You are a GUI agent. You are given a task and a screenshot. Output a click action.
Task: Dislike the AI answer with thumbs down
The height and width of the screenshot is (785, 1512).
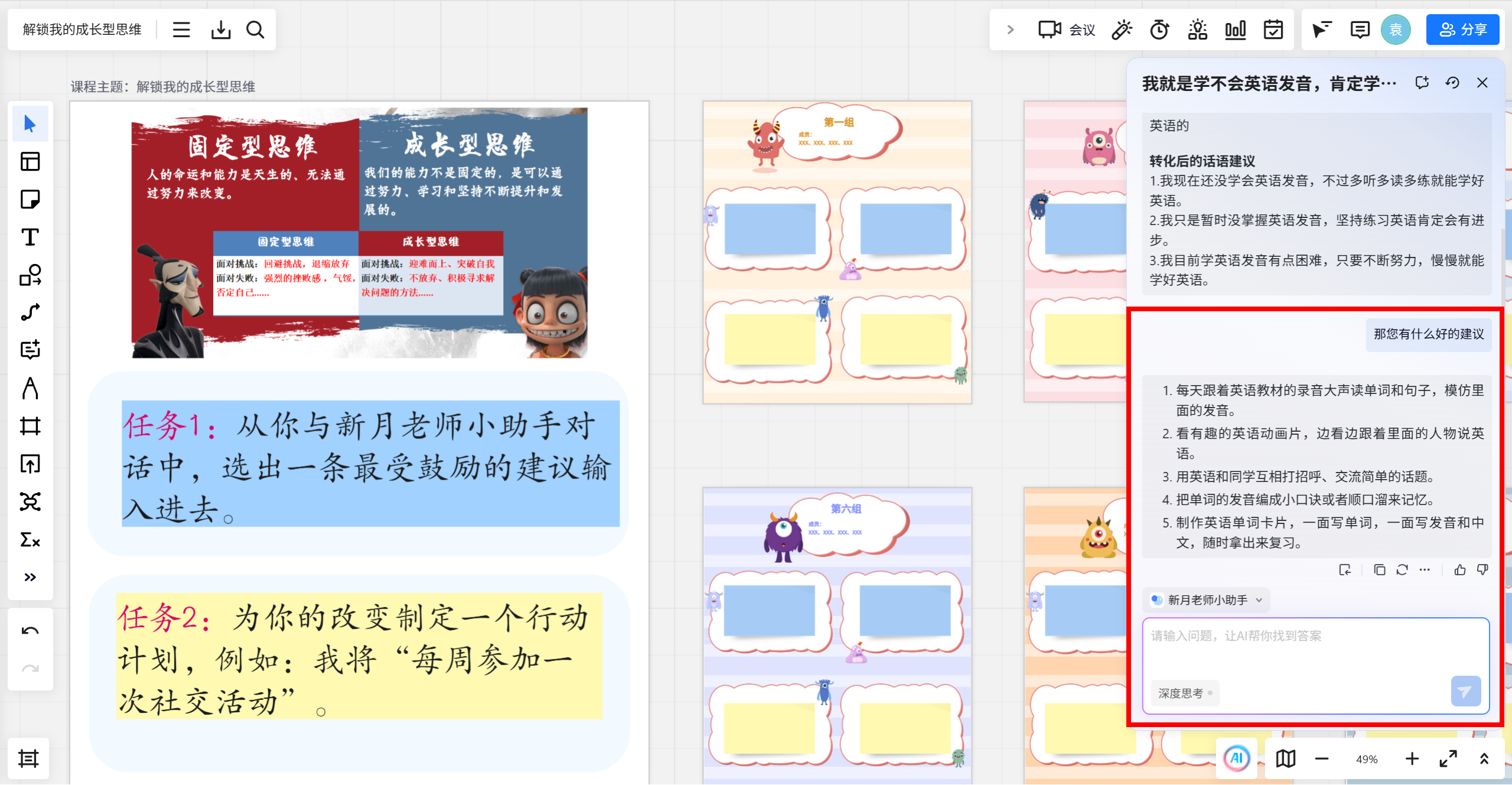1482,570
